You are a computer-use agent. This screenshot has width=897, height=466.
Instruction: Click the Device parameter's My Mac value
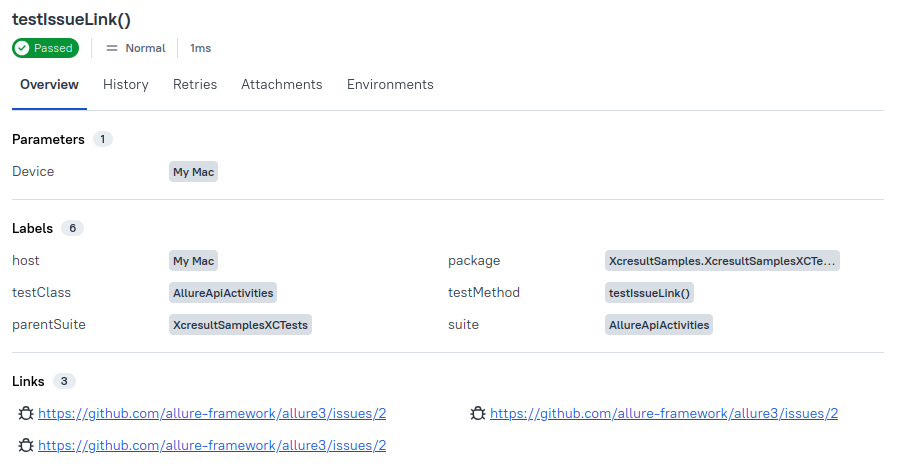click(194, 172)
